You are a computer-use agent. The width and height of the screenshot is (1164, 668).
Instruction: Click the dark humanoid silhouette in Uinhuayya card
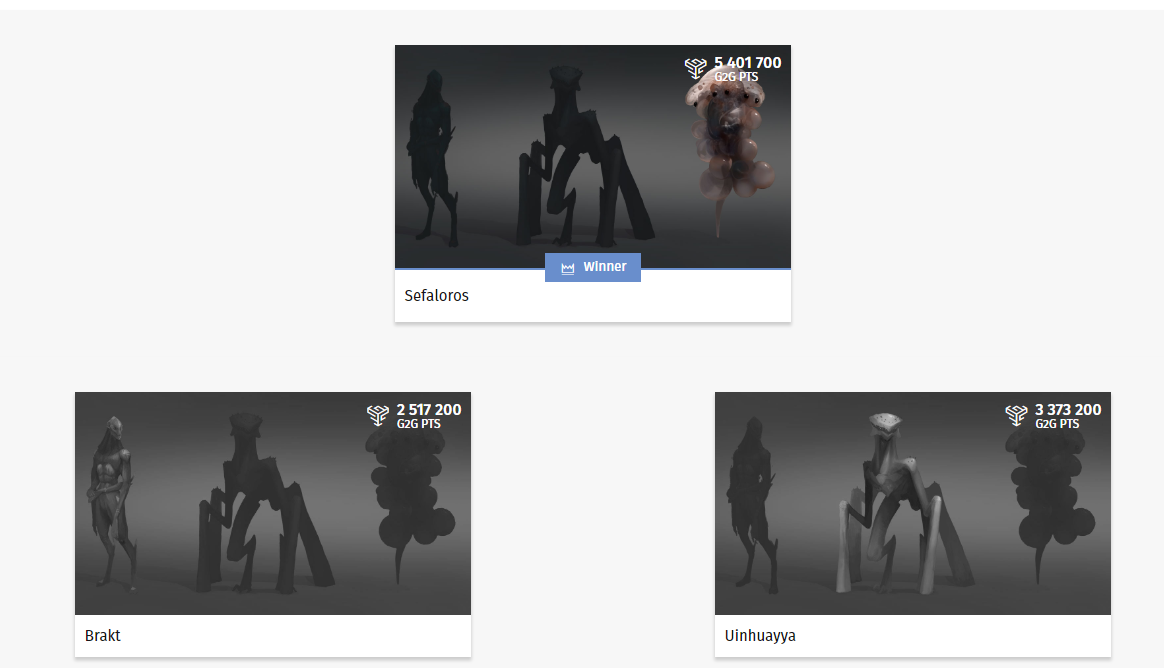tap(750, 500)
